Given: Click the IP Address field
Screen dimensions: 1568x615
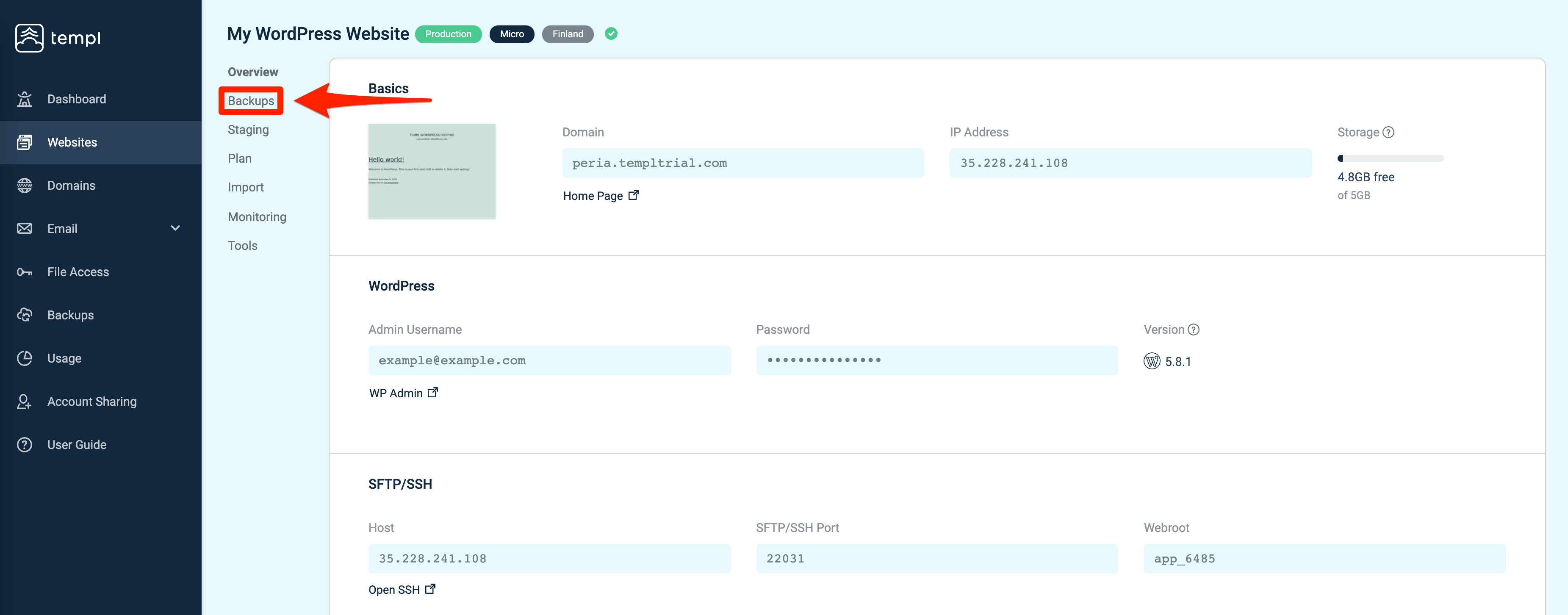Looking at the screenshot, I should (x=1130, y=163).
